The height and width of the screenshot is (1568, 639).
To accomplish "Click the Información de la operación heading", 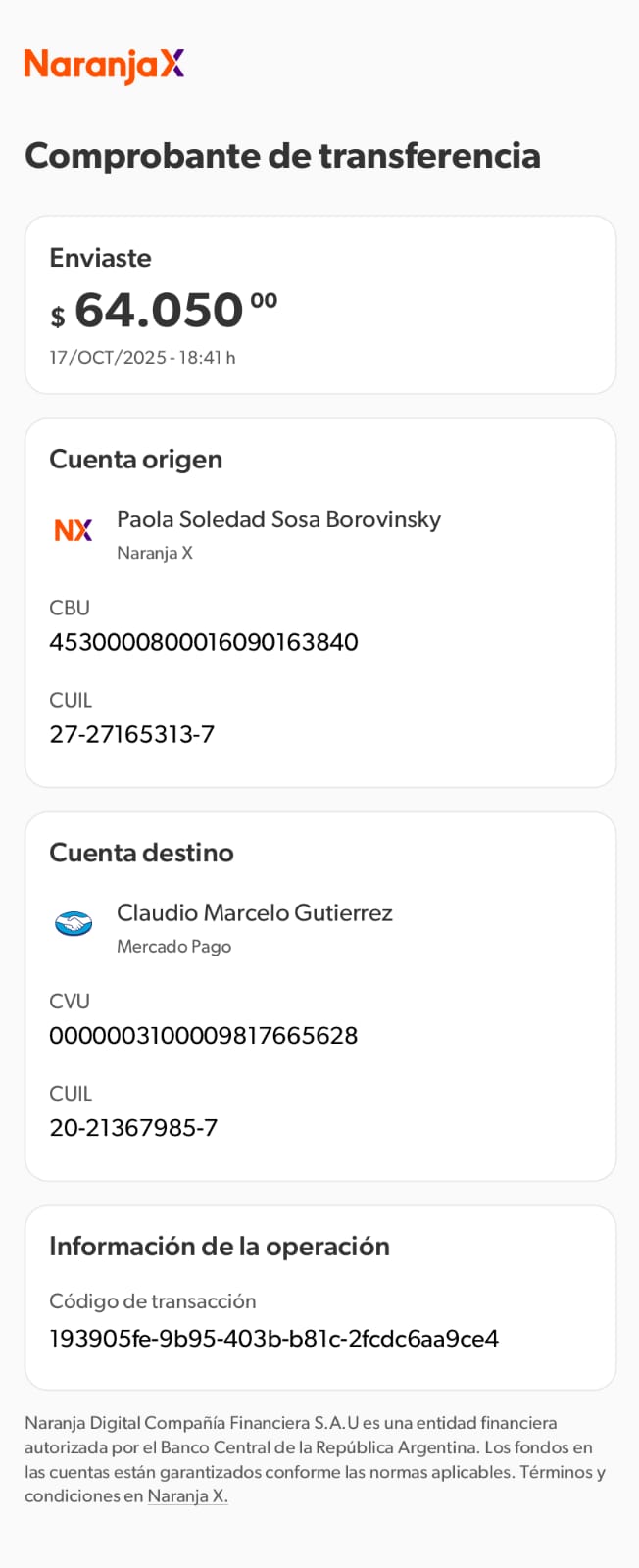I will [220, 1247].
